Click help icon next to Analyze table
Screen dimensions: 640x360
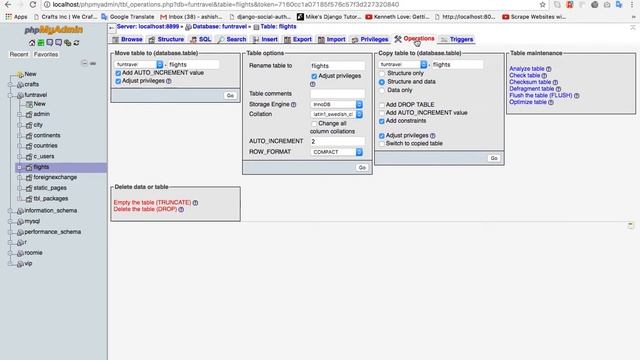(549, 69)
